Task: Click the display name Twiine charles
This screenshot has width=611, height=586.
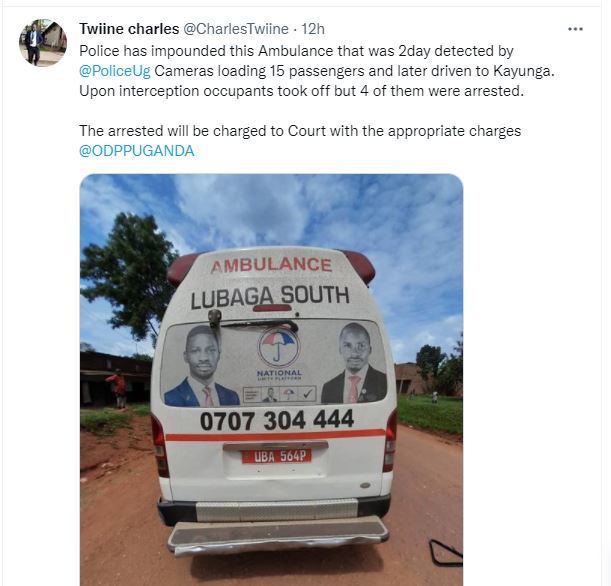Action: 129,29
